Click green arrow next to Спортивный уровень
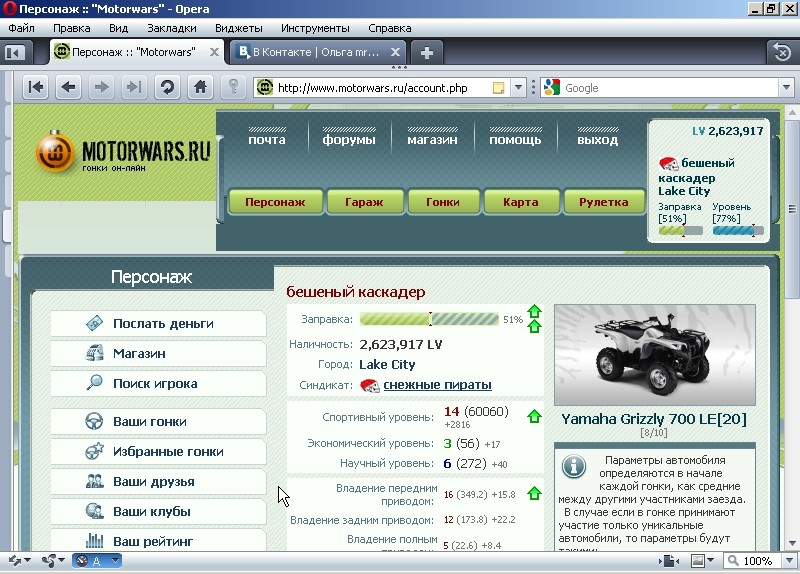The width and height of the screenshot is (800, 574). (x=534, y=416)
